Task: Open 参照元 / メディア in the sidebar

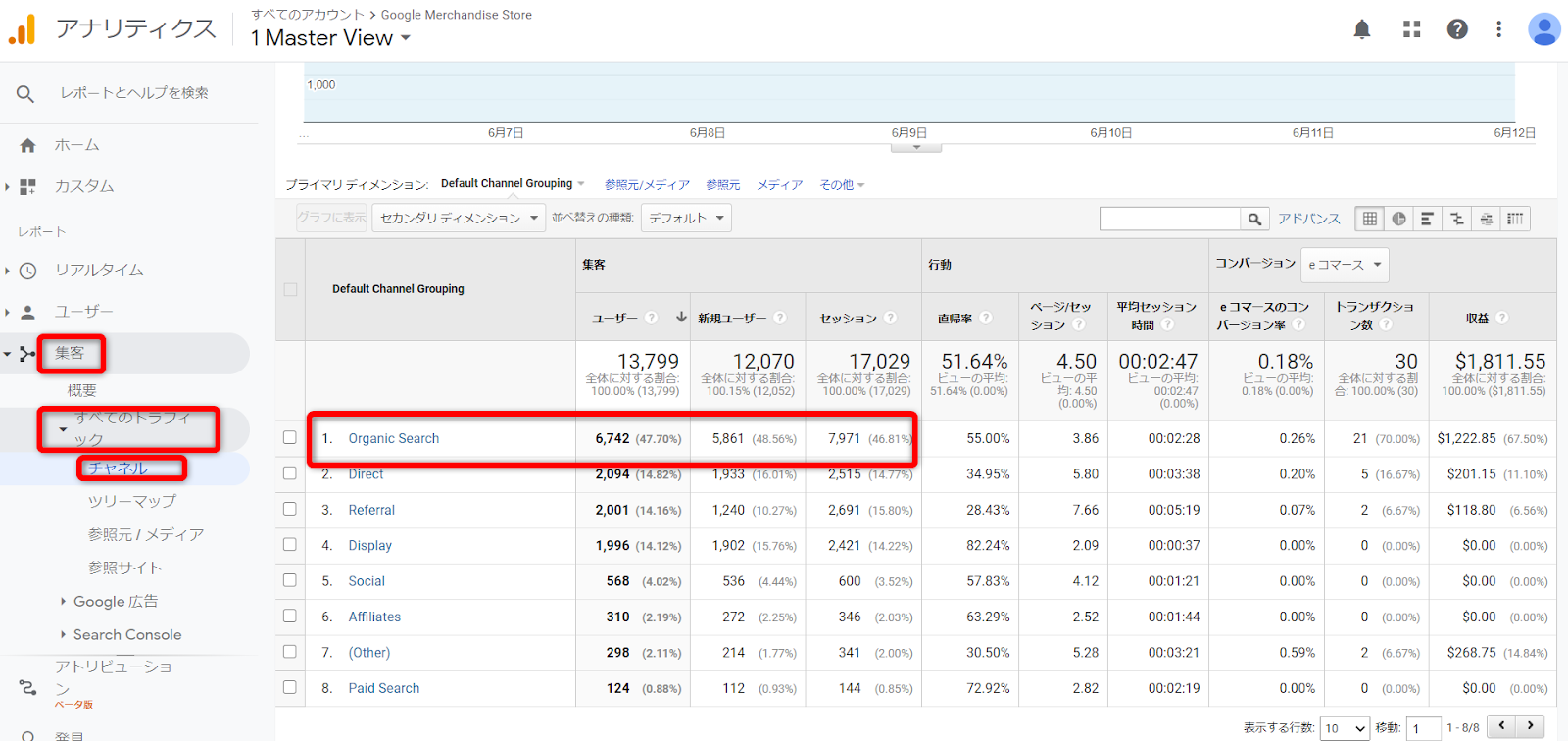Action: tap(146, 534)
